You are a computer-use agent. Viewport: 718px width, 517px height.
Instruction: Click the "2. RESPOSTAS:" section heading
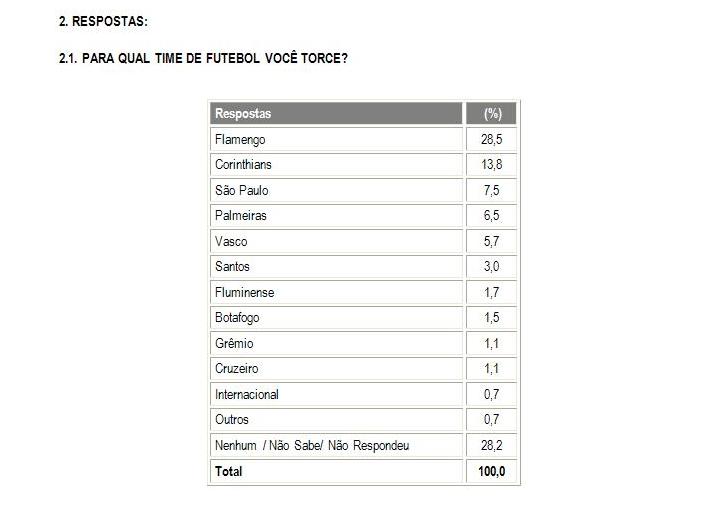pos(102,21)
